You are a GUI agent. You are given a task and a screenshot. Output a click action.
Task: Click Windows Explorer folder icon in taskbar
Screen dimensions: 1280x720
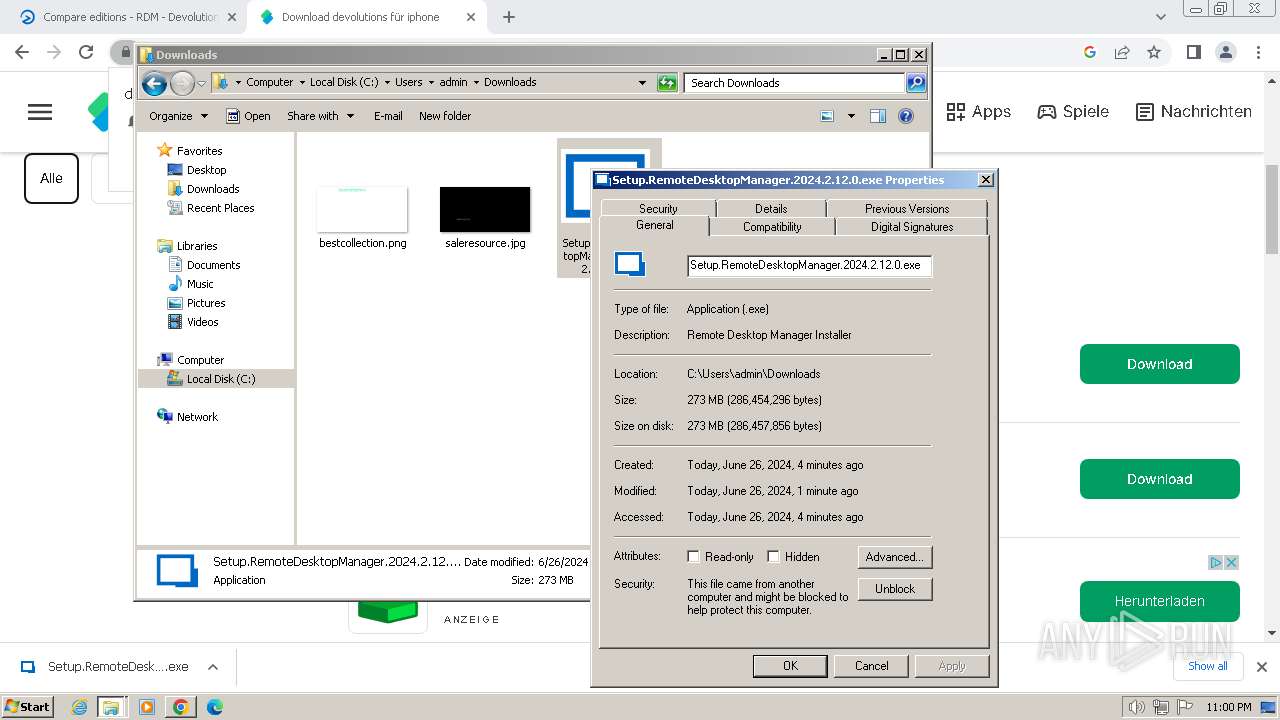coord(111,707)
